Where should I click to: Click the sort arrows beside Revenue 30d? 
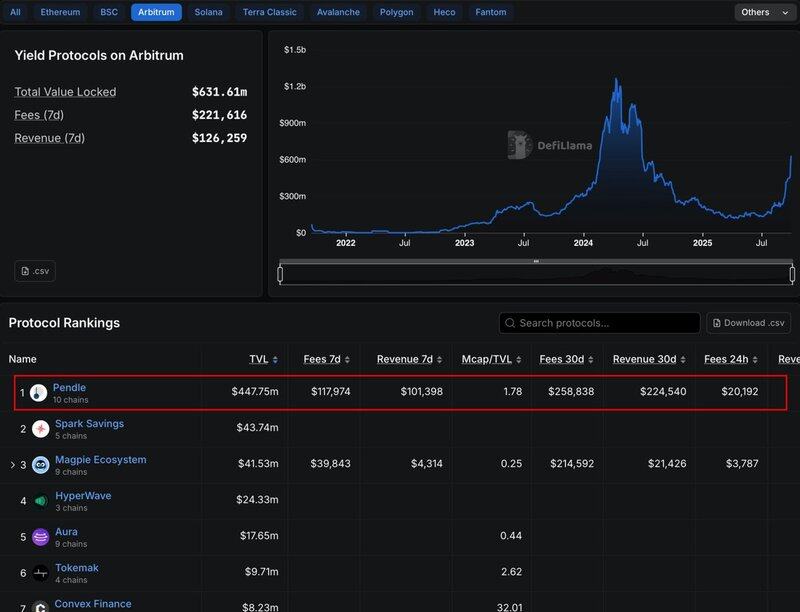683,360
